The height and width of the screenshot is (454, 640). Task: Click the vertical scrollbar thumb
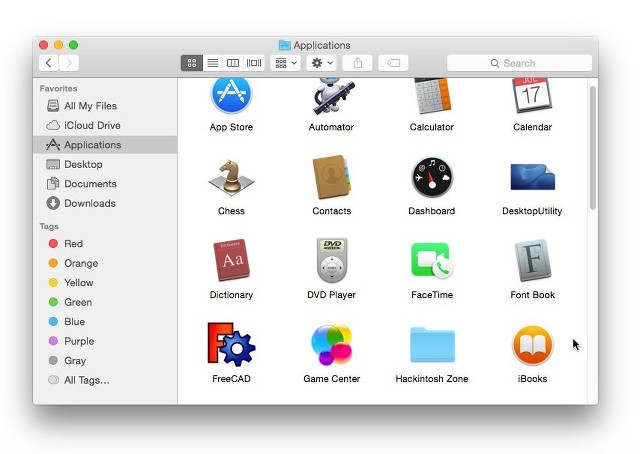pos(593,148)
